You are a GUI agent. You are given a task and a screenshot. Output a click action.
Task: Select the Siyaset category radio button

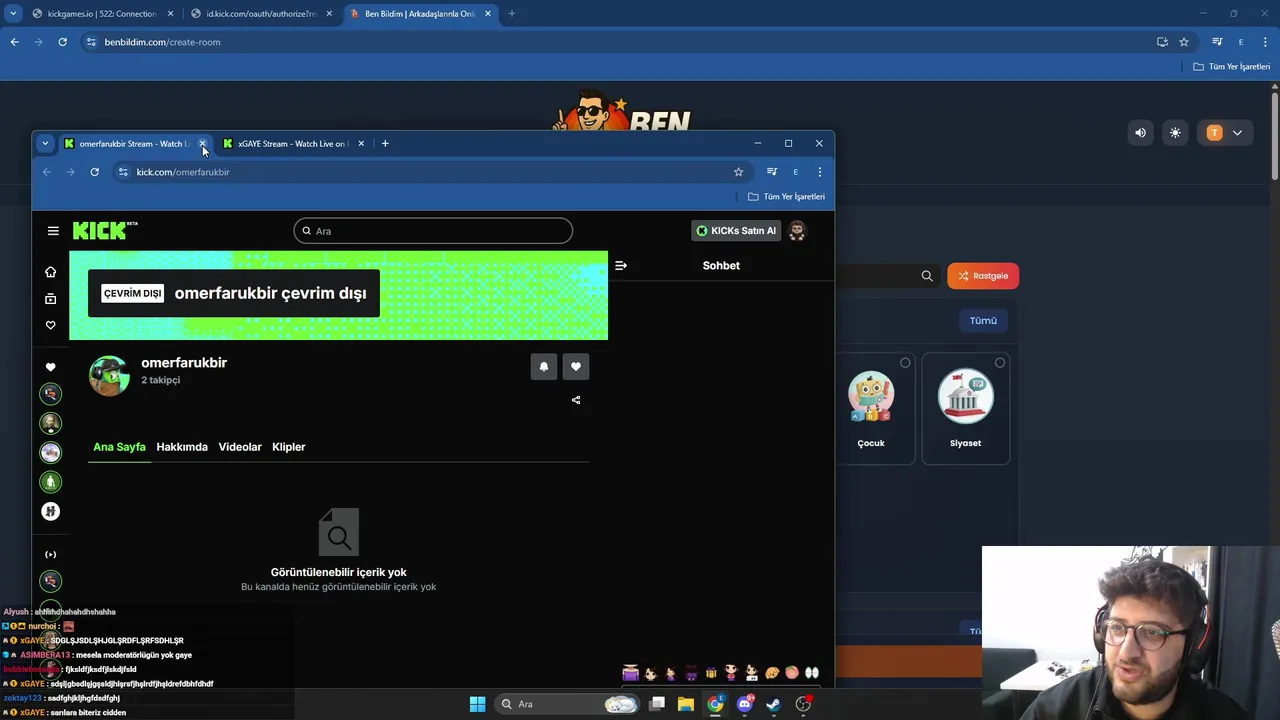pos(1000,363)
